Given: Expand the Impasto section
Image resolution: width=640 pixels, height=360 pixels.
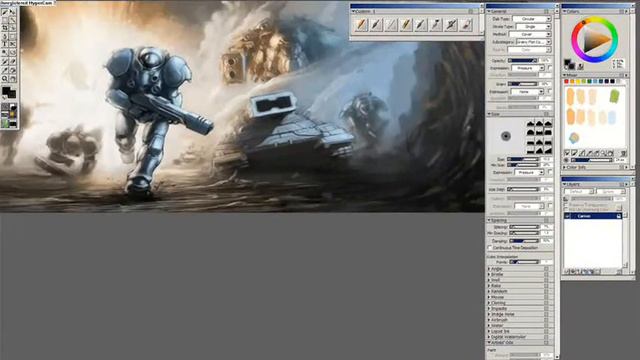Looking at the screenshot, I should point(489,309).
